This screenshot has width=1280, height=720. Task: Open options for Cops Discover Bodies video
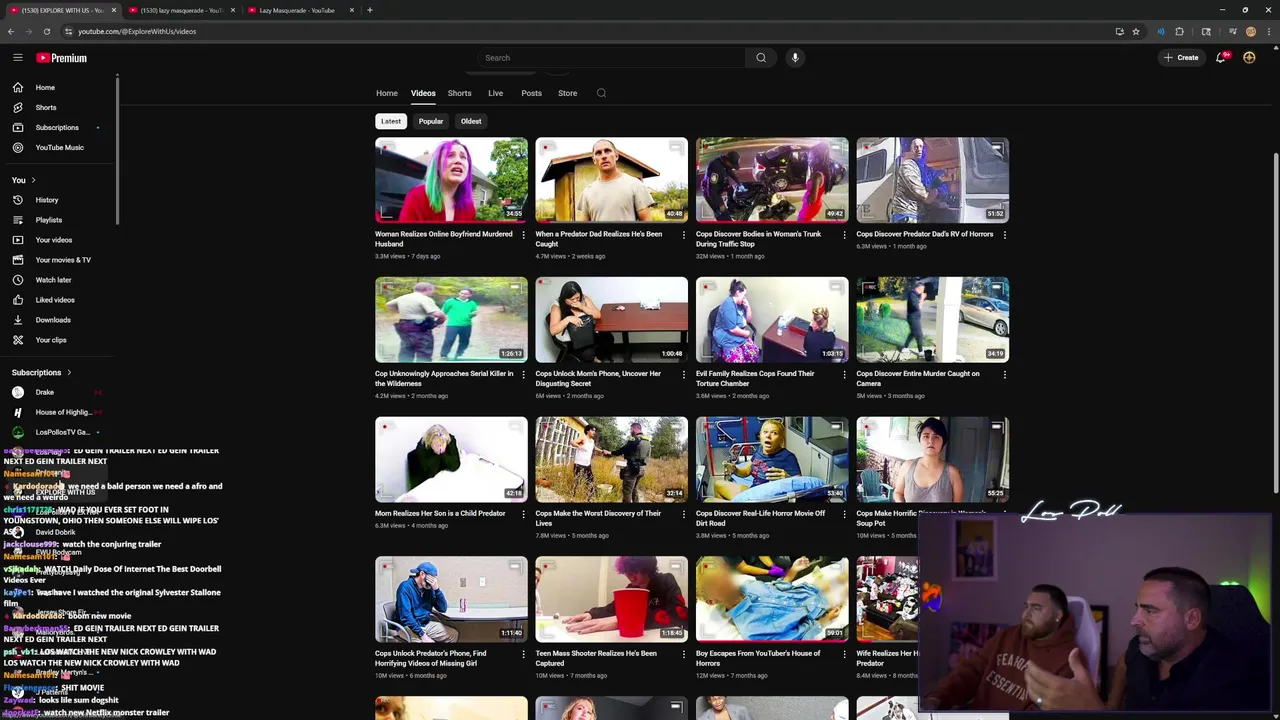pyautogui.click(x=844, y=235)
